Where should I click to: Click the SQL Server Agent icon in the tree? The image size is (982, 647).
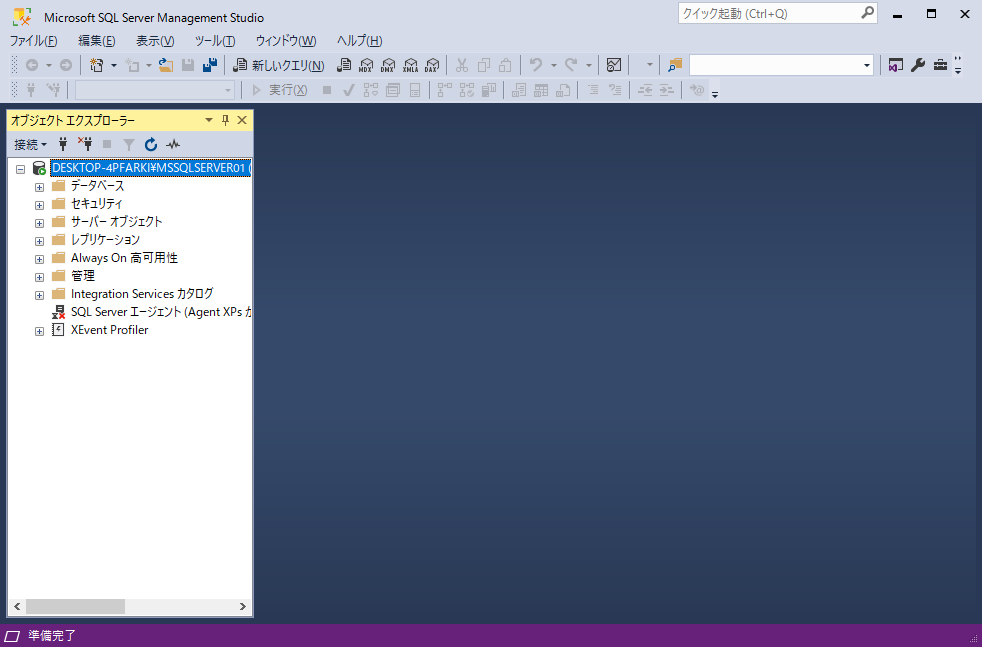(x=58, y=312)
